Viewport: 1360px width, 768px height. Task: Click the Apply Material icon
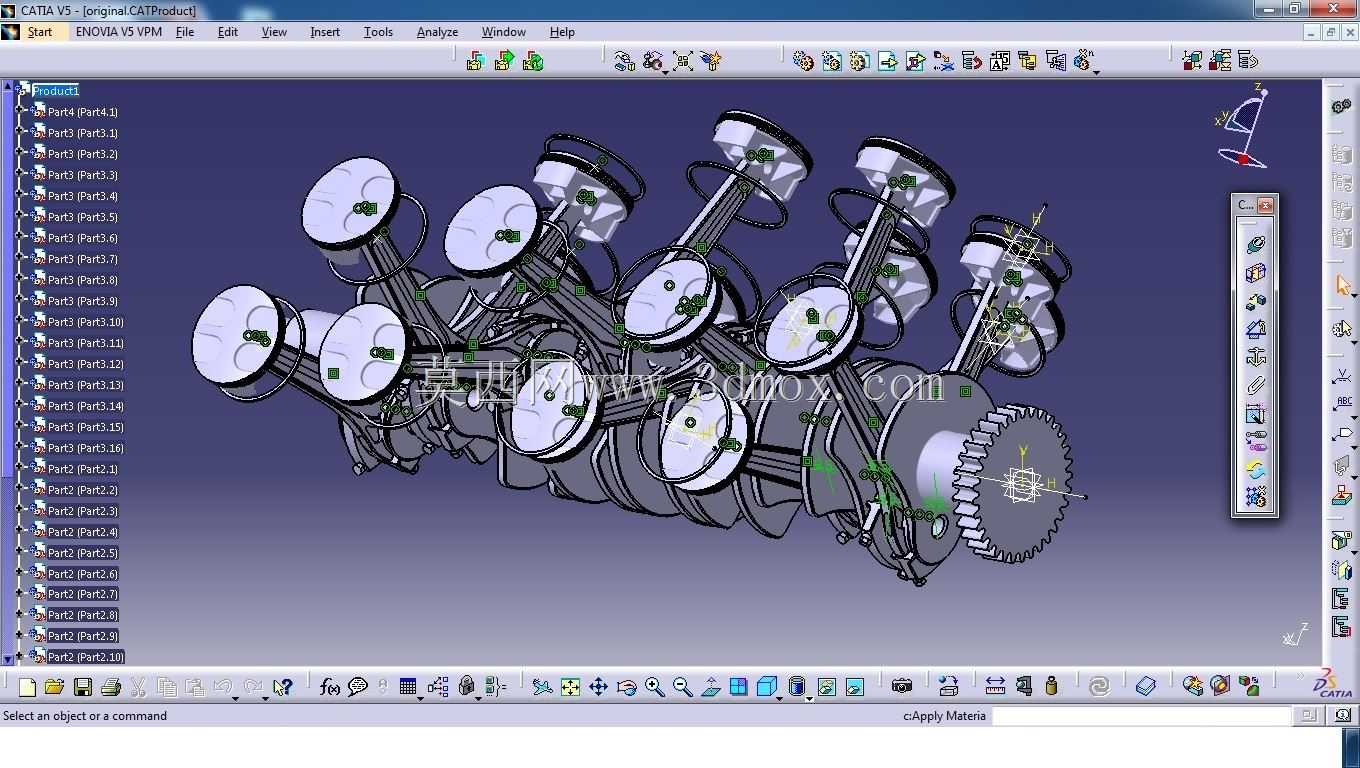tap(1146, 686)
